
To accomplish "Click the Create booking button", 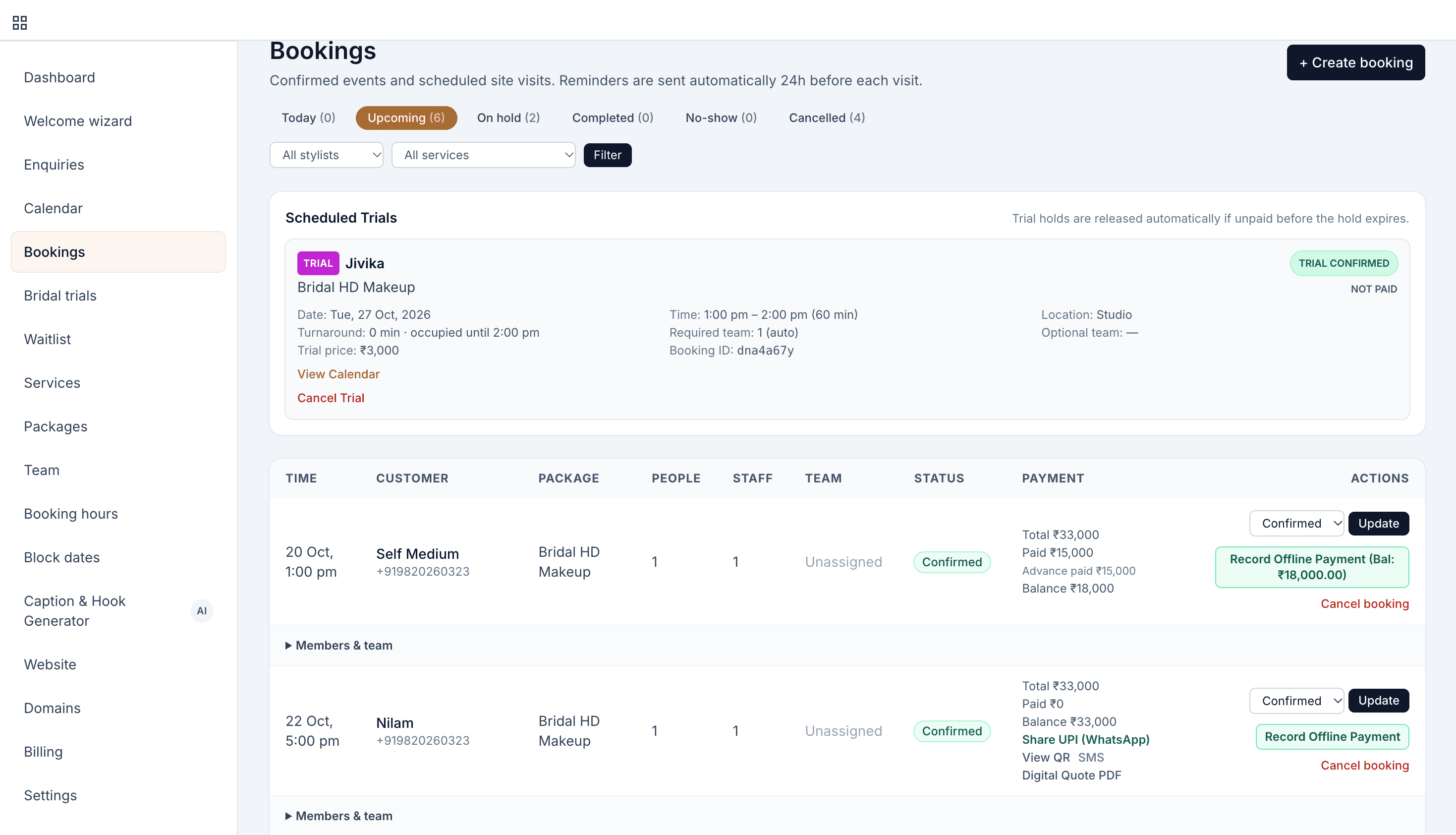I will point(1356,62).
